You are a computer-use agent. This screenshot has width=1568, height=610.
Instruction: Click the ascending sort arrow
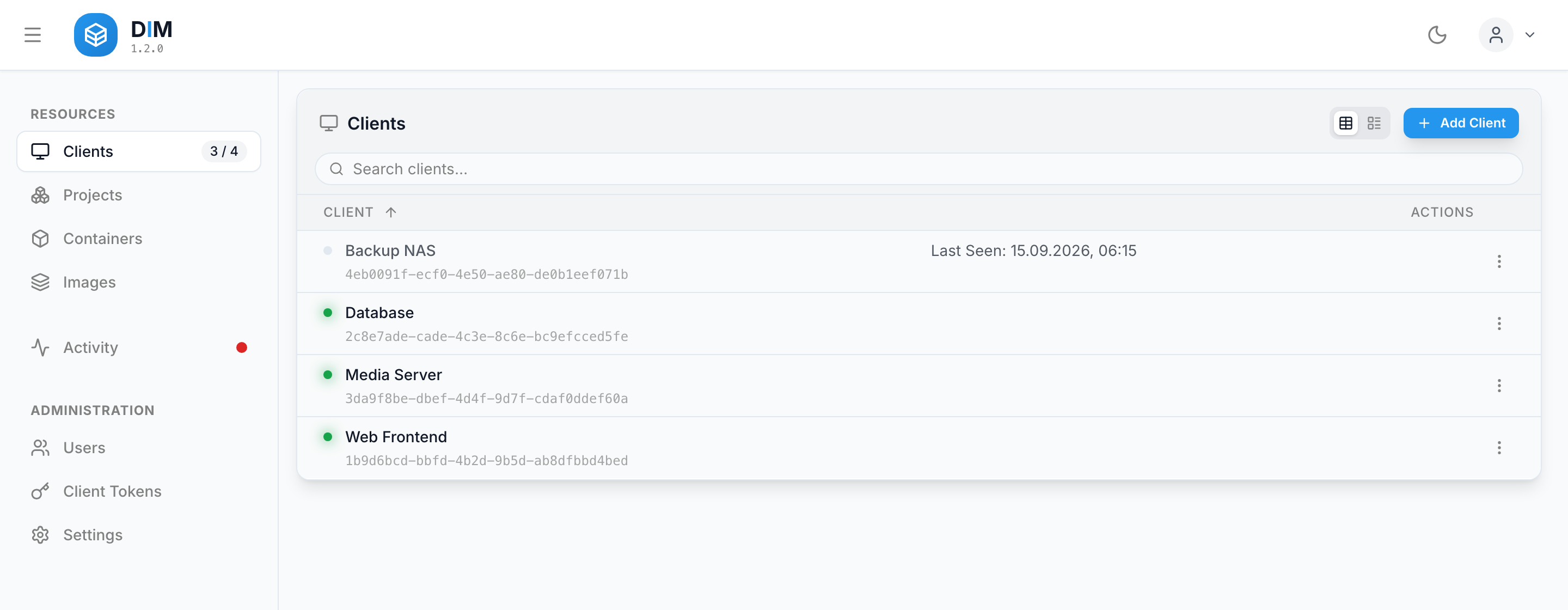click(x=391, y=212)
